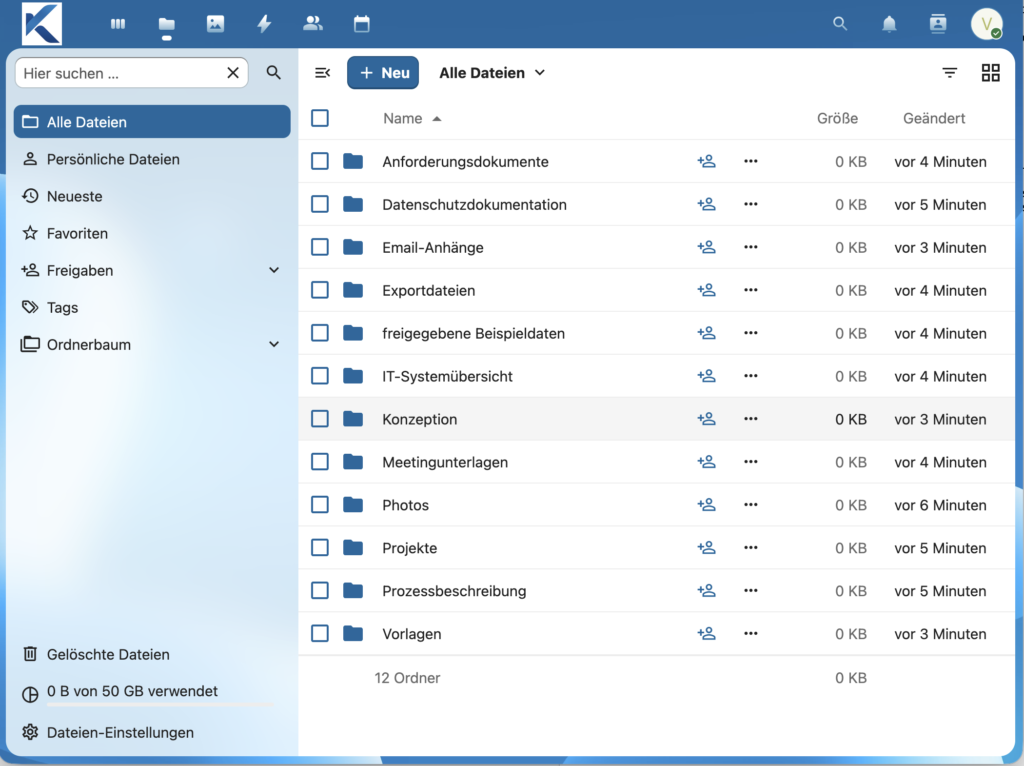Open the contacts menu icon near avatar
Image resolution: width=1024 pixels, height=766 pixels.
pos(938,24)
